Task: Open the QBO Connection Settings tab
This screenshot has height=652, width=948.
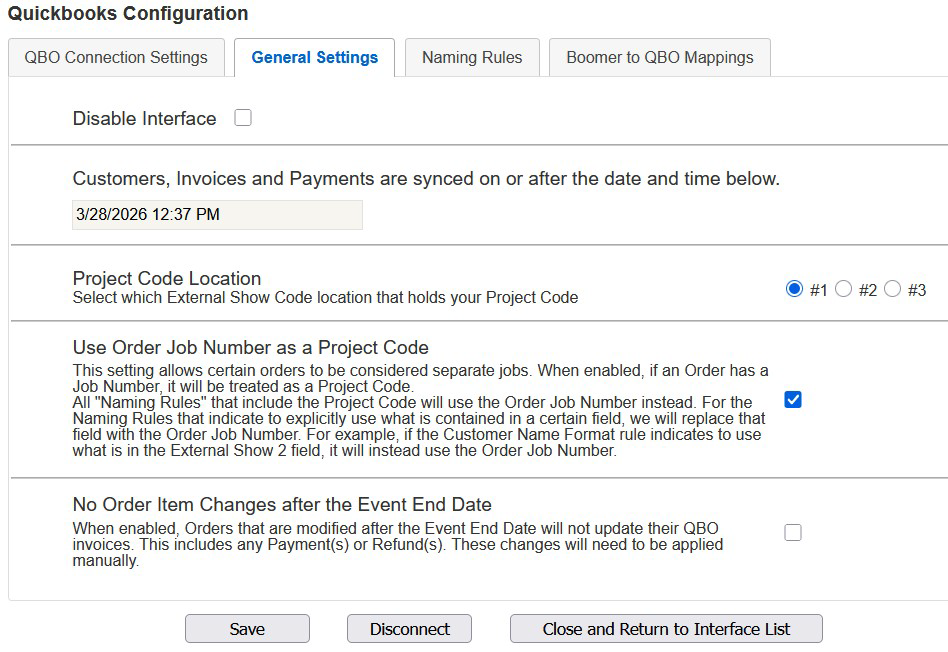Action: (x=116, y=57)
